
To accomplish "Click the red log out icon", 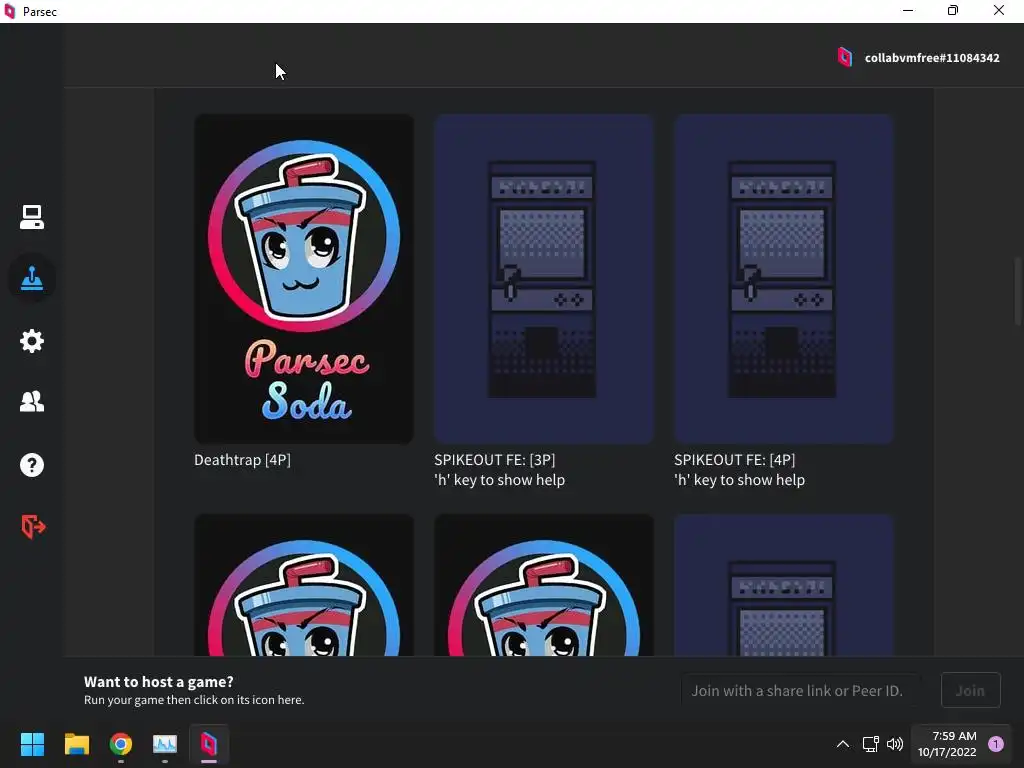I will (33, 526).
